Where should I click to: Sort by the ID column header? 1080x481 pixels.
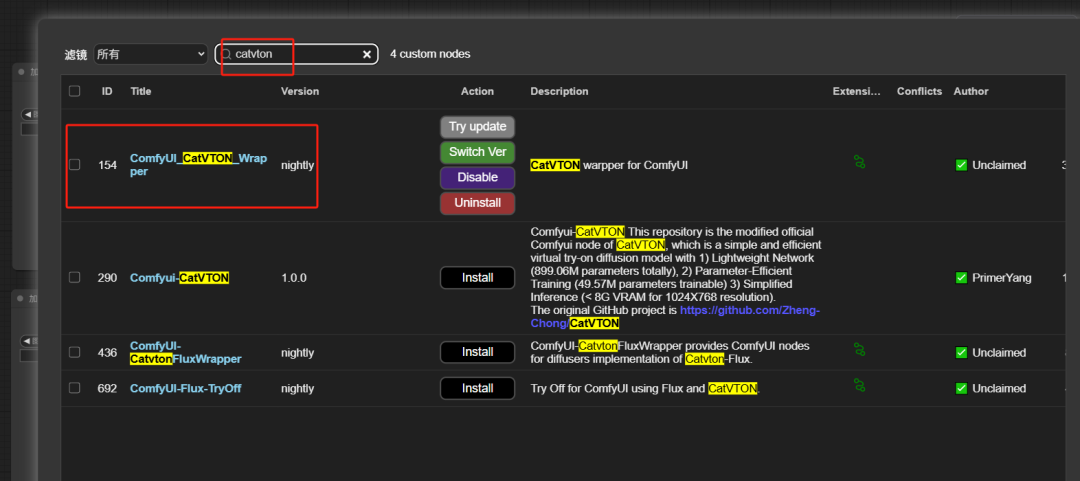click(x=107, y=91)
